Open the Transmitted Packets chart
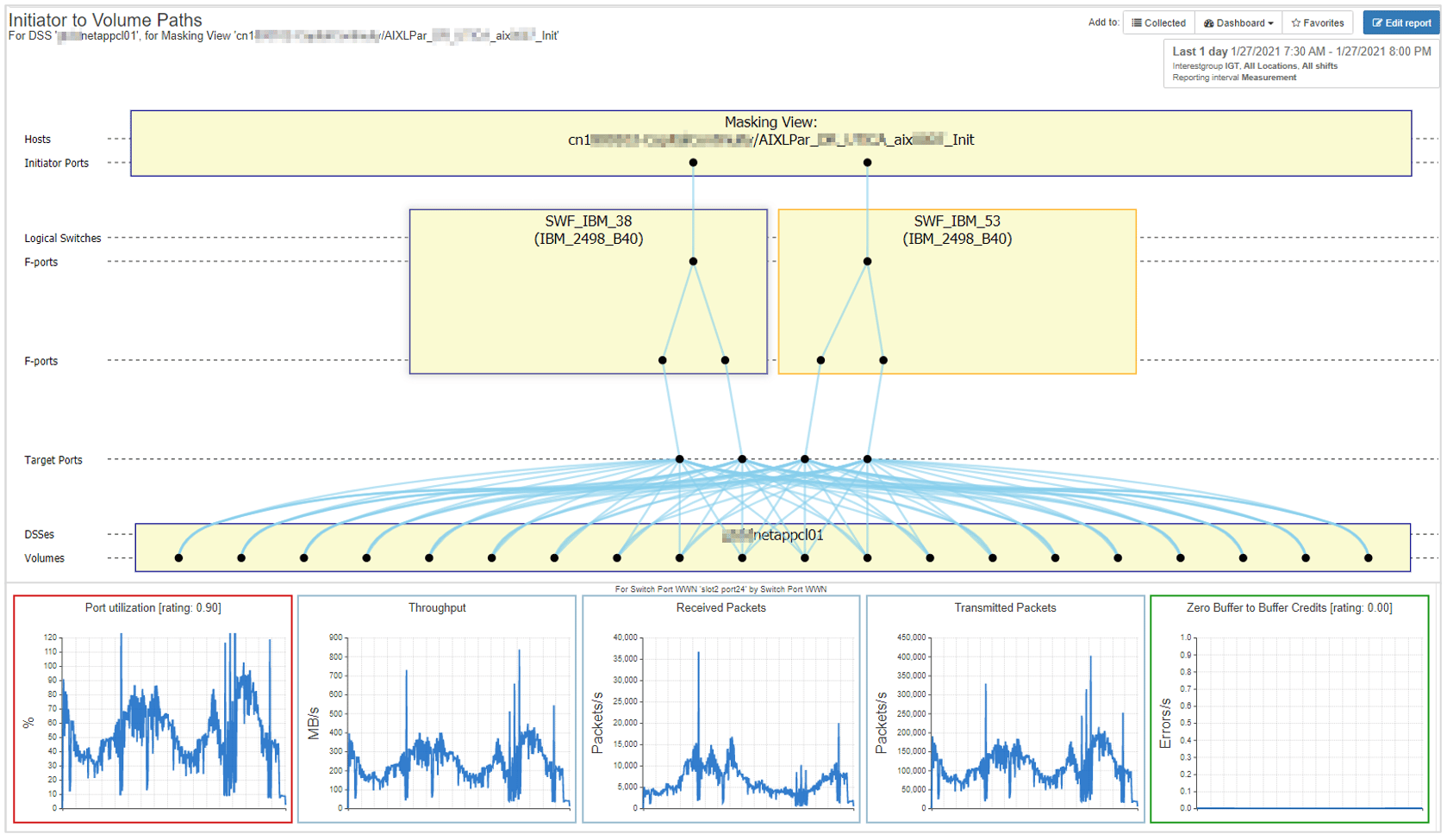 tap(1006, 709)
